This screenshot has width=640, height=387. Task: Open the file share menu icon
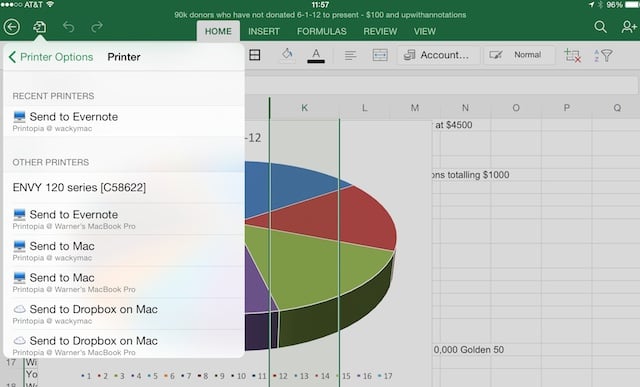40,27
